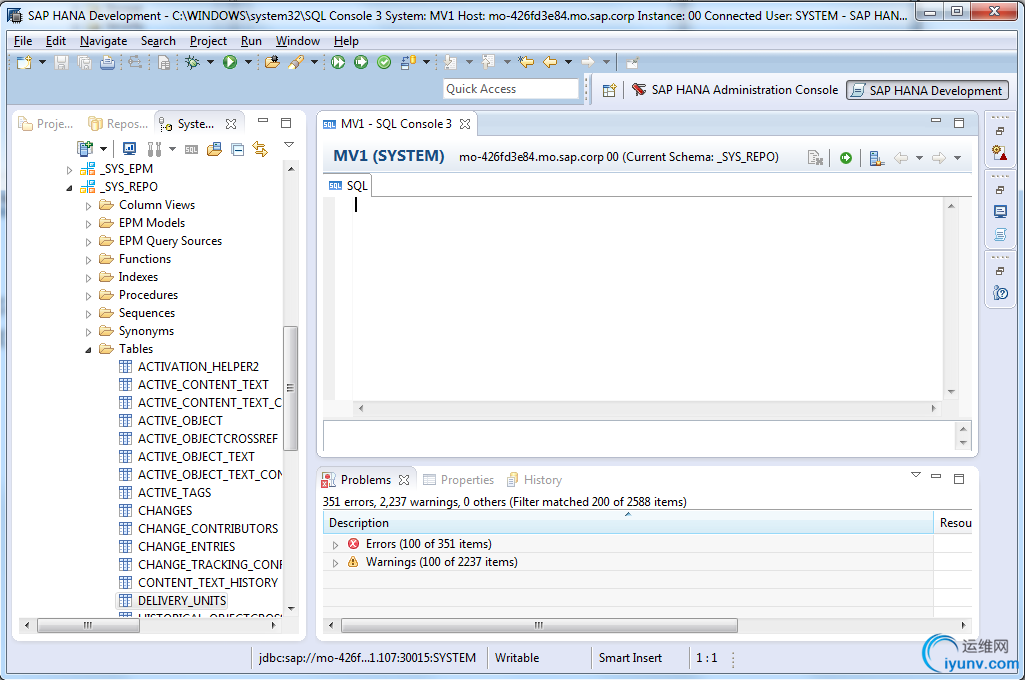Switch to the History tab
1025x680 pixels.
coord(535,480)
